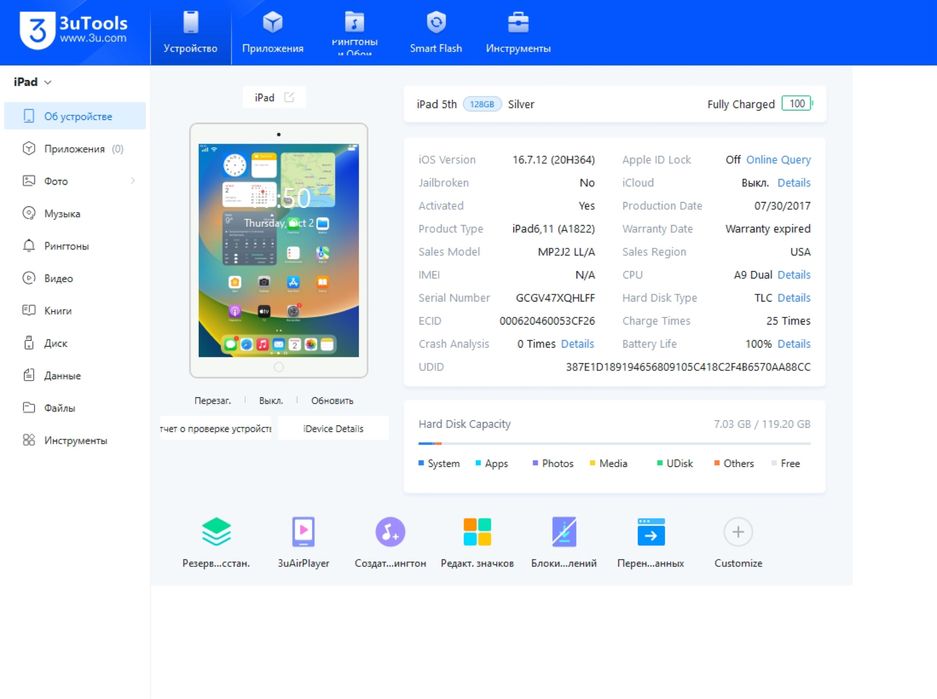Open Перен...анных data transfer tool
Viewport: 937px width, 699px height.
click(651, 542)
